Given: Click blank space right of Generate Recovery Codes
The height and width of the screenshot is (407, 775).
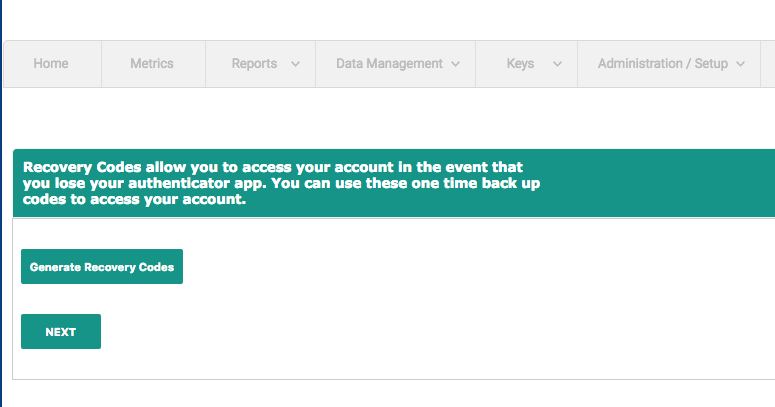Looking at the screenshot, I should tap(450, 267).
